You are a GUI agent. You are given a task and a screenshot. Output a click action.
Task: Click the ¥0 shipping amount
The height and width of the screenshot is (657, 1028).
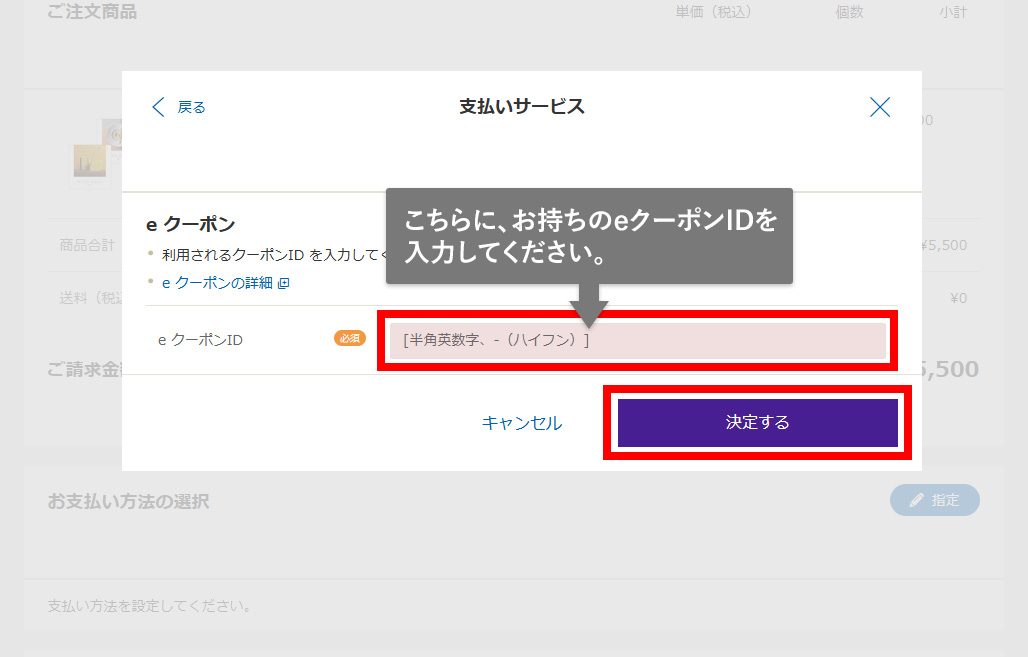click(959, 298)
